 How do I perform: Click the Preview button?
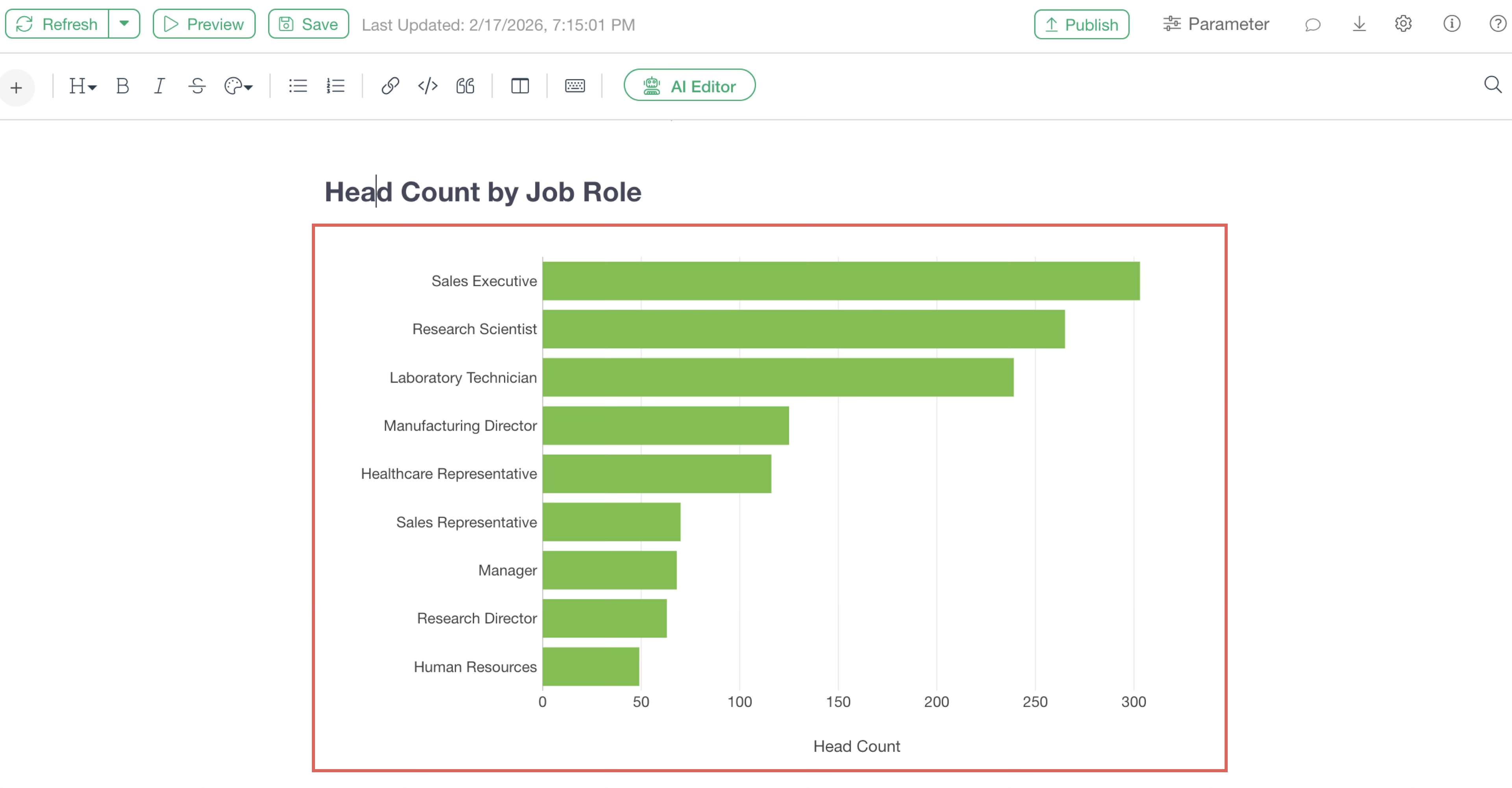(204, 24)
